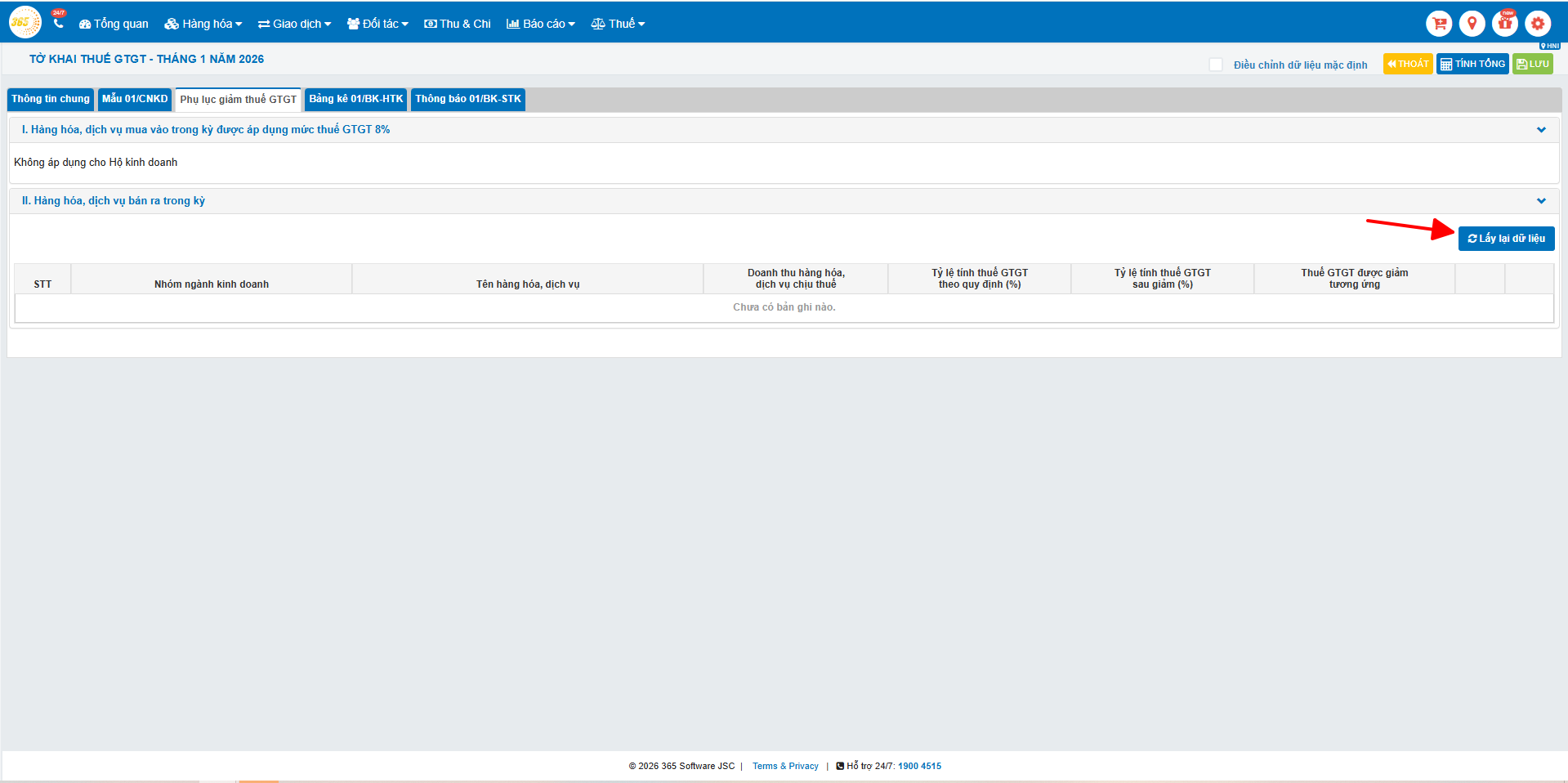Open the Terms & Privacy link
This screenshot has height=783, width=1568.
785,766
